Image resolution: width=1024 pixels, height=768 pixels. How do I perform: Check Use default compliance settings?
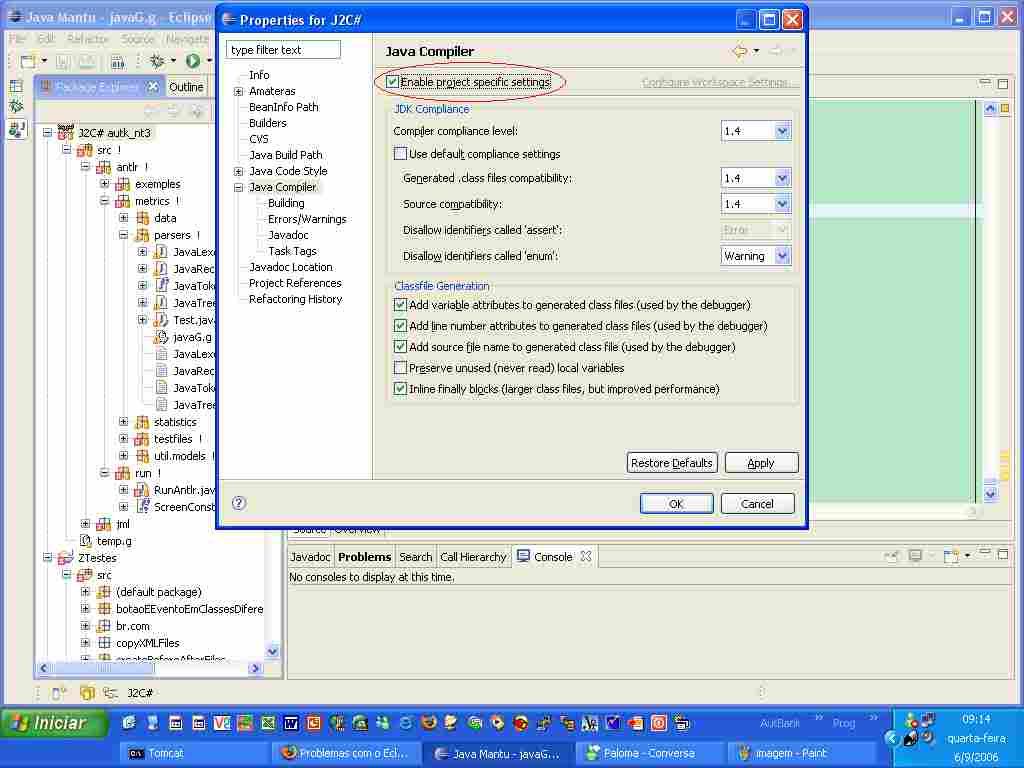[x=401, y=154]
